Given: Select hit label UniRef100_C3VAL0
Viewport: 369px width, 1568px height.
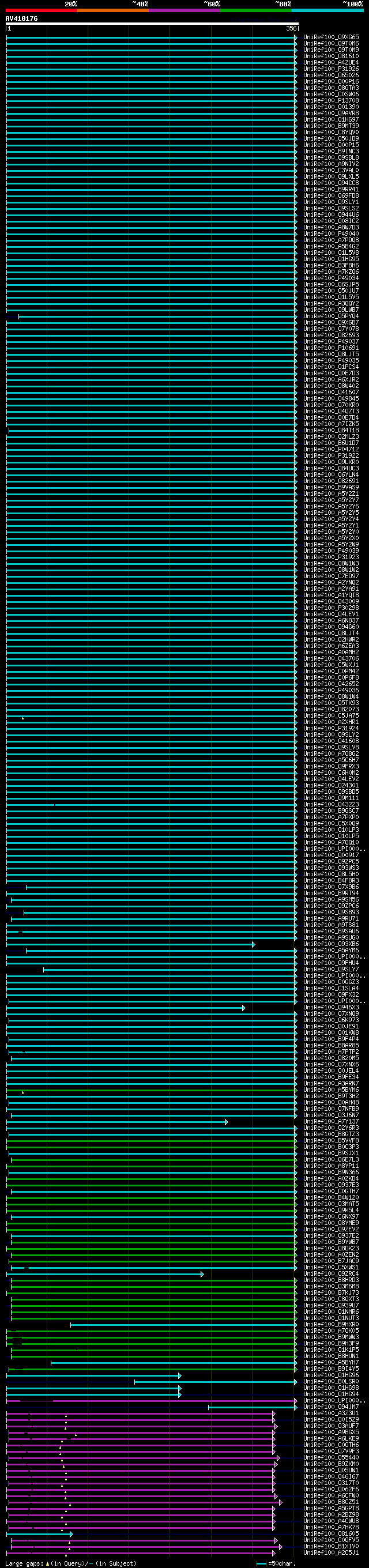Looking at the screenshot, I should tap(332, 171).
